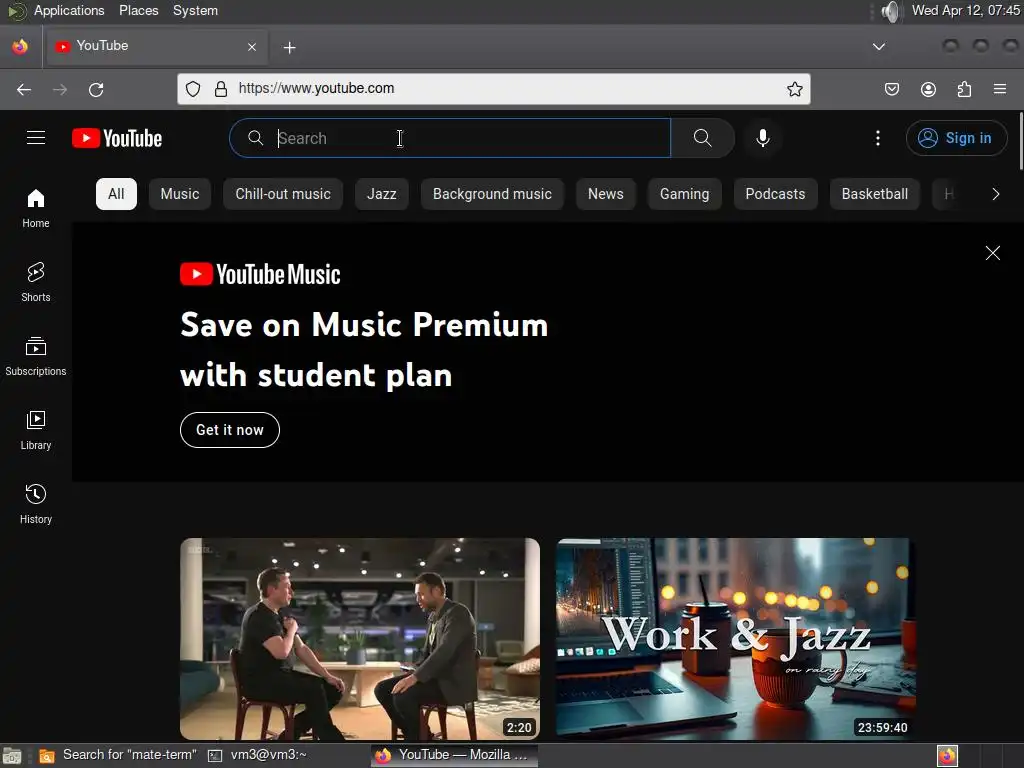Start voice search with microphone icon
The height and width of the screenshot is (768, 1024).
(762, 138)
